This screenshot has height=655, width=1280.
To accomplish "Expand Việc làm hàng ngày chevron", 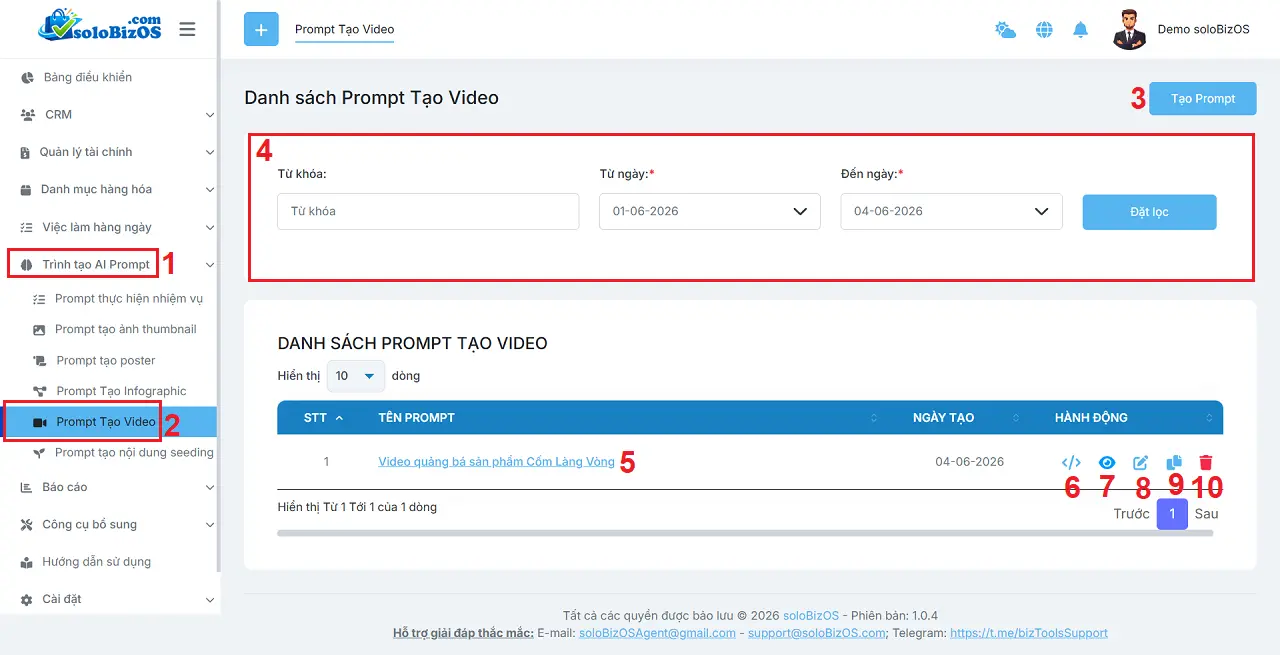I will pyautogui.click(x=210, y=227).
